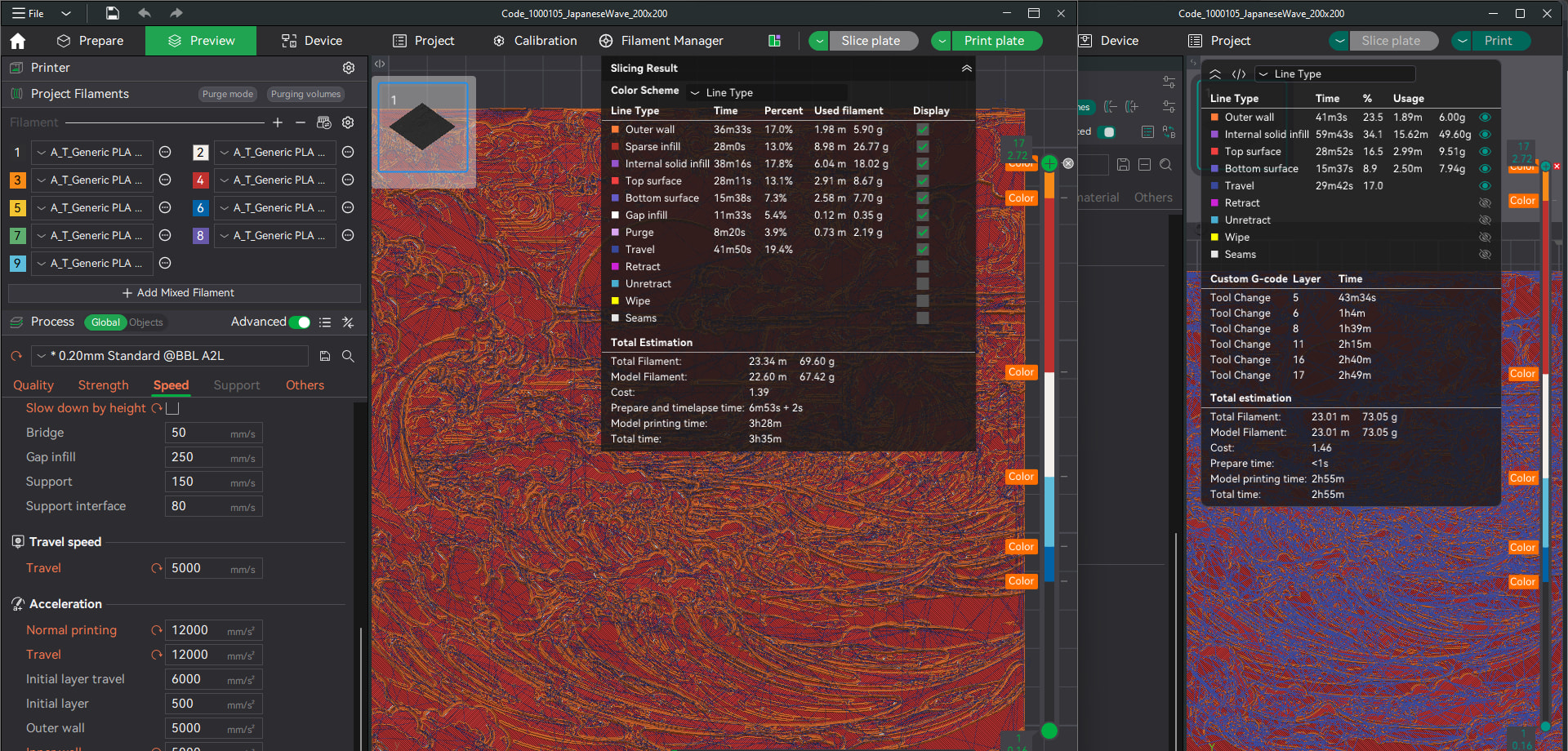
Task: Uncheck Outer wall display checkbox
Action: pos(923,130)
